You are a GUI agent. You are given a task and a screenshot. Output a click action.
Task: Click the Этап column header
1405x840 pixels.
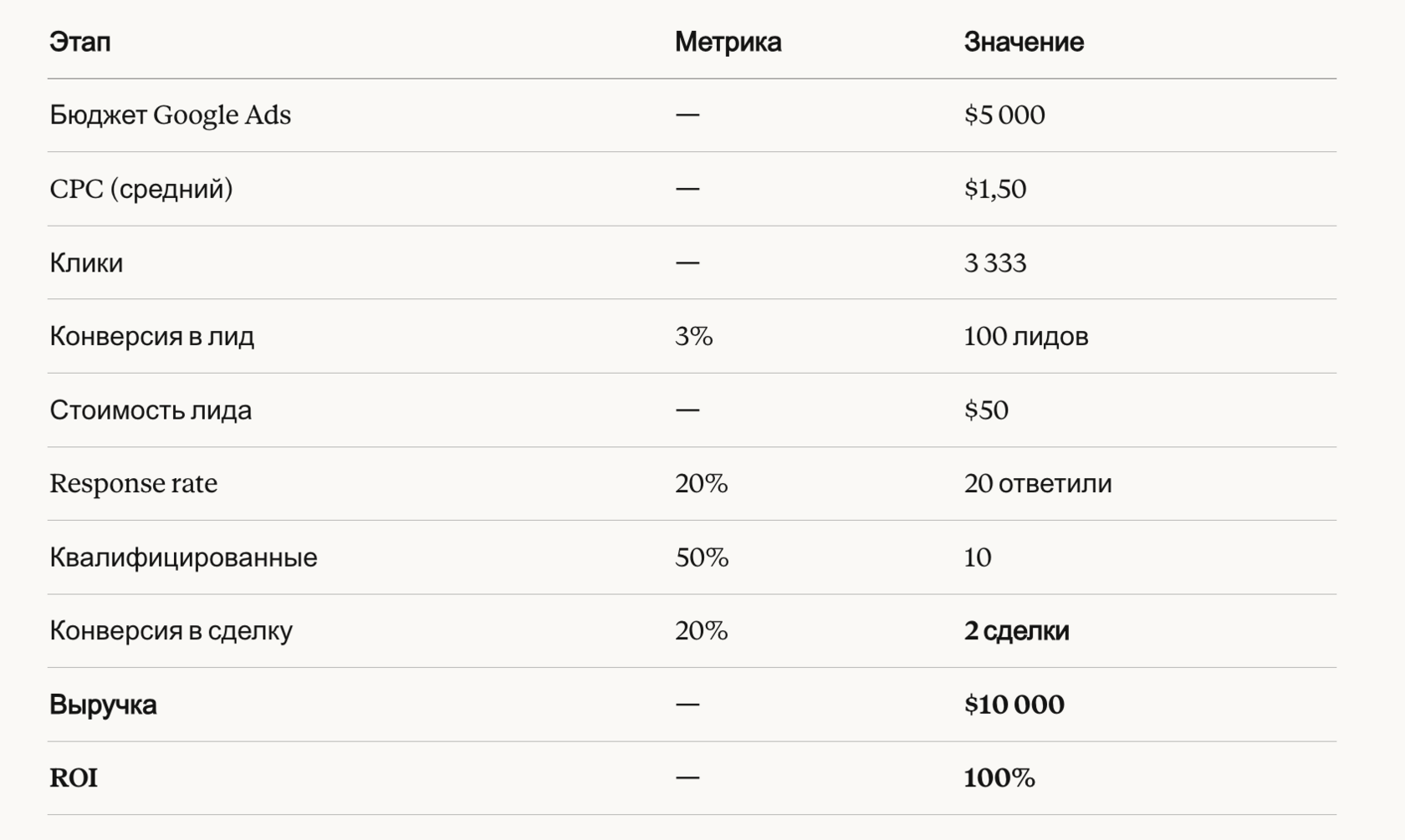(79, 42)
